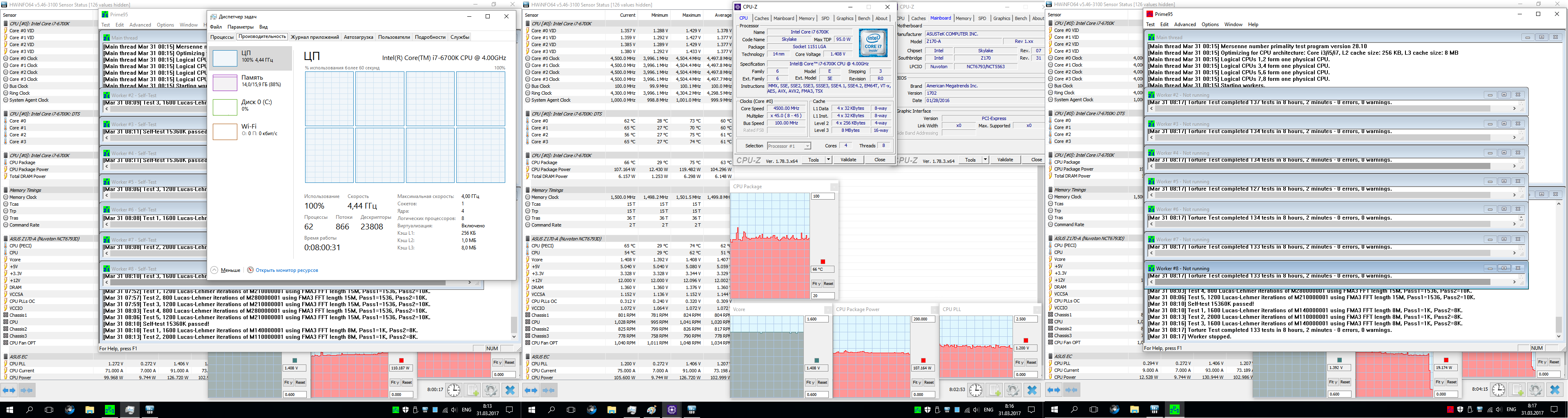Click Validate in the front CPU-Z window
Image resolution: width=1568 pixels, height=418 pixels.
(x=848, y=160)
